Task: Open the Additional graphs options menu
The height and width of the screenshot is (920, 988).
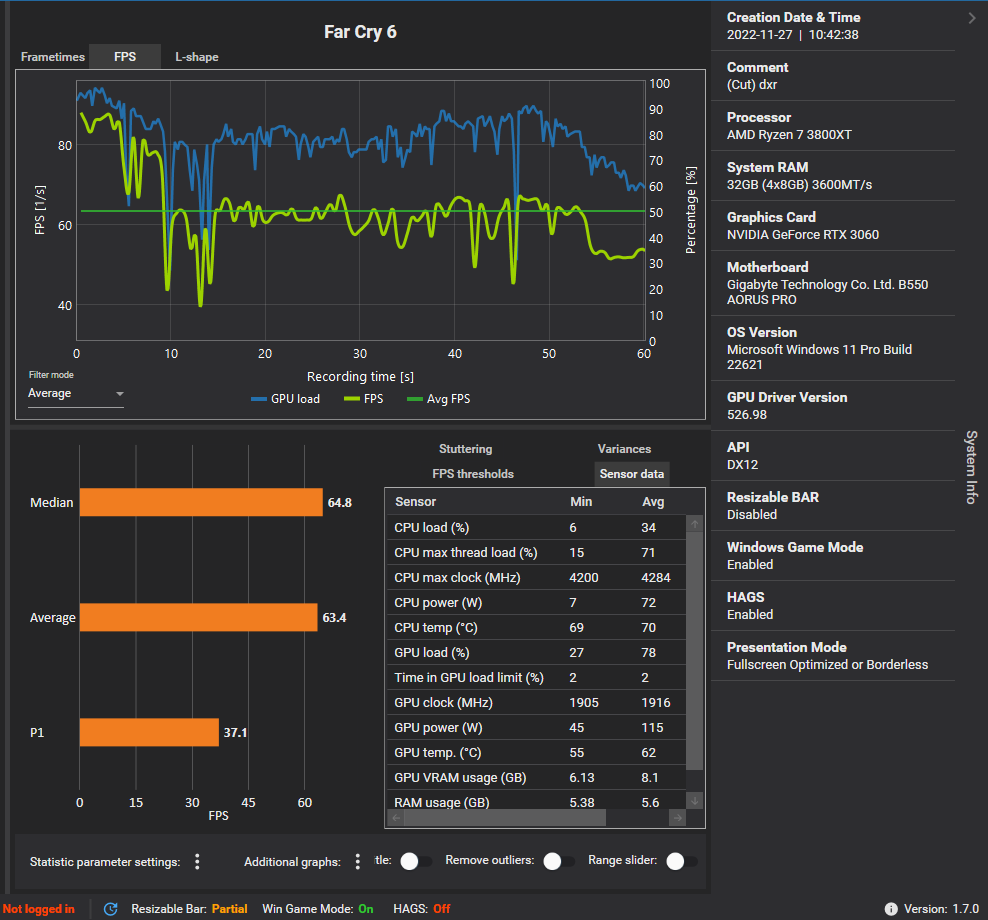Action: coord(357,861)
